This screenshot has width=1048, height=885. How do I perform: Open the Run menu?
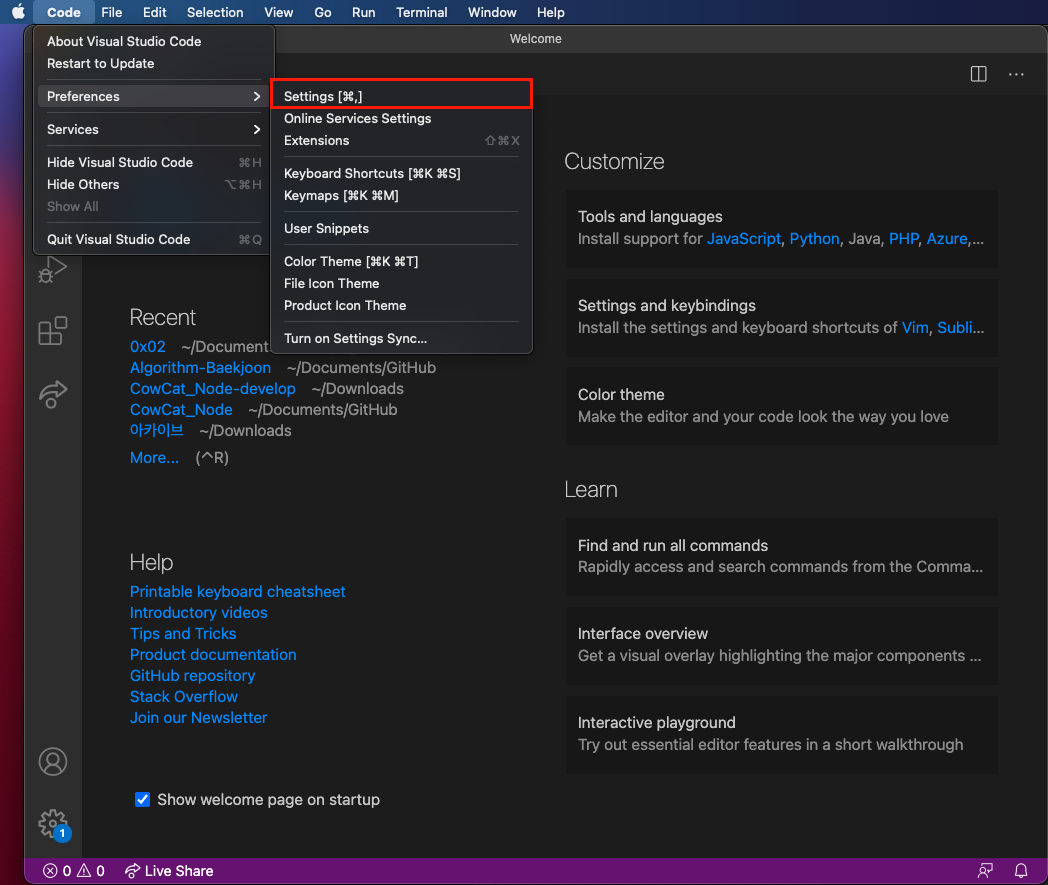[364, 12]
